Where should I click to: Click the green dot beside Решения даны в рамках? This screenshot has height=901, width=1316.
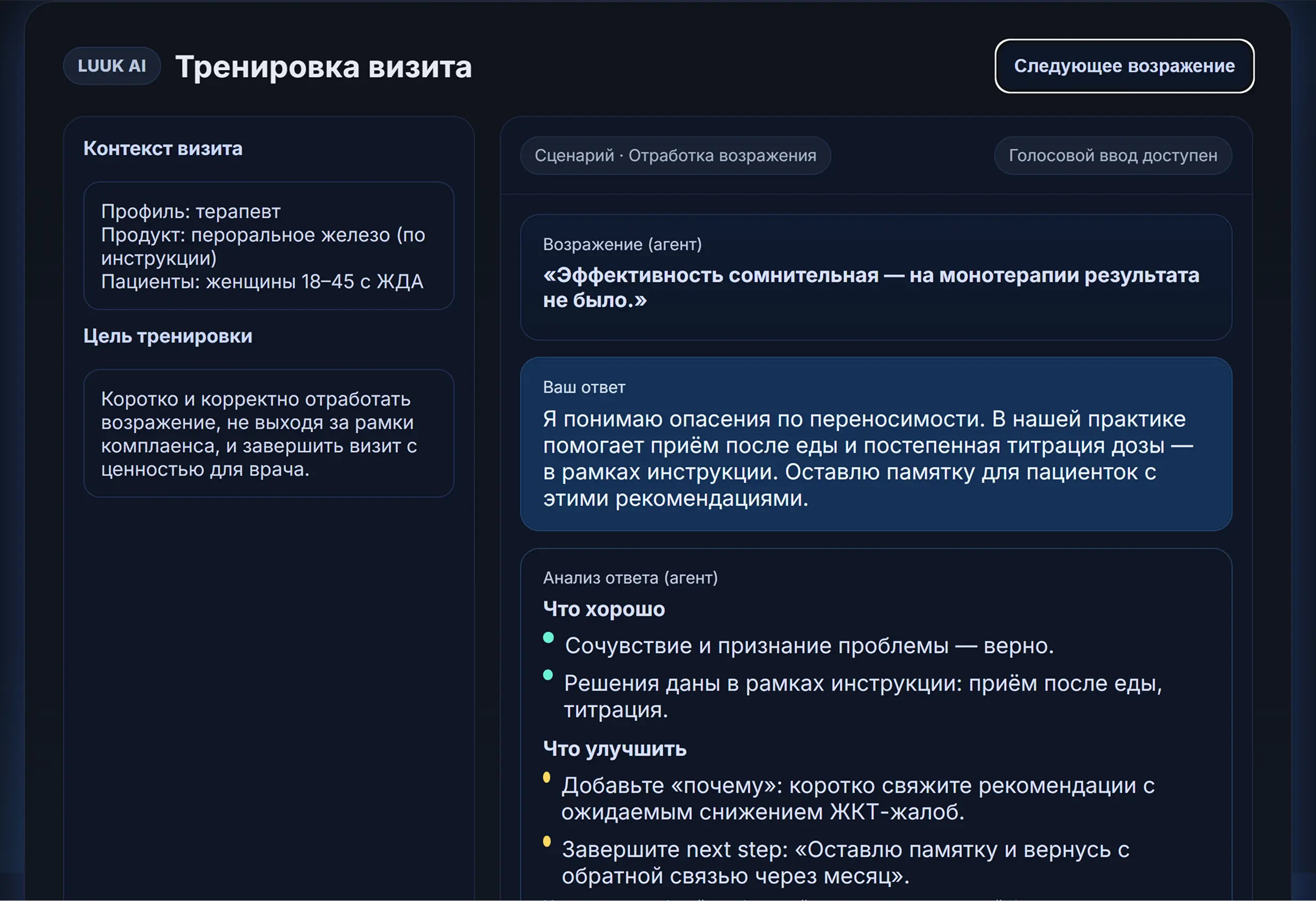point(548,675)
